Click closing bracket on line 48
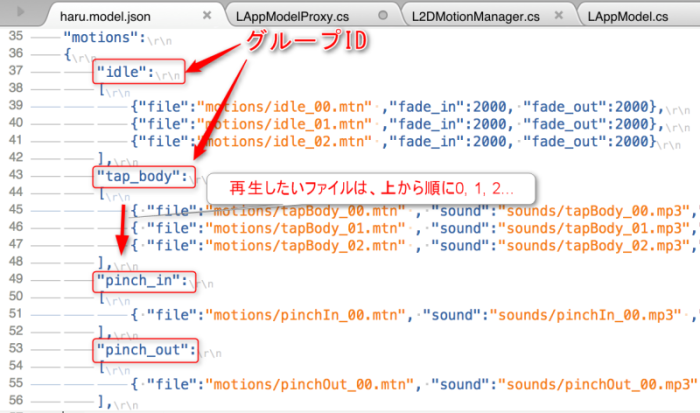Screen dimensions: 700x413 click(101, 262)
